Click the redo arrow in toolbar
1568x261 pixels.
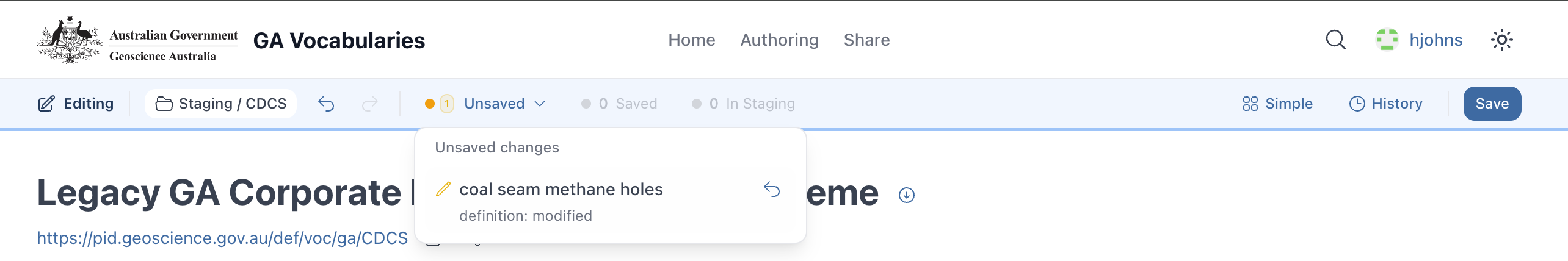tap(370, 104)
